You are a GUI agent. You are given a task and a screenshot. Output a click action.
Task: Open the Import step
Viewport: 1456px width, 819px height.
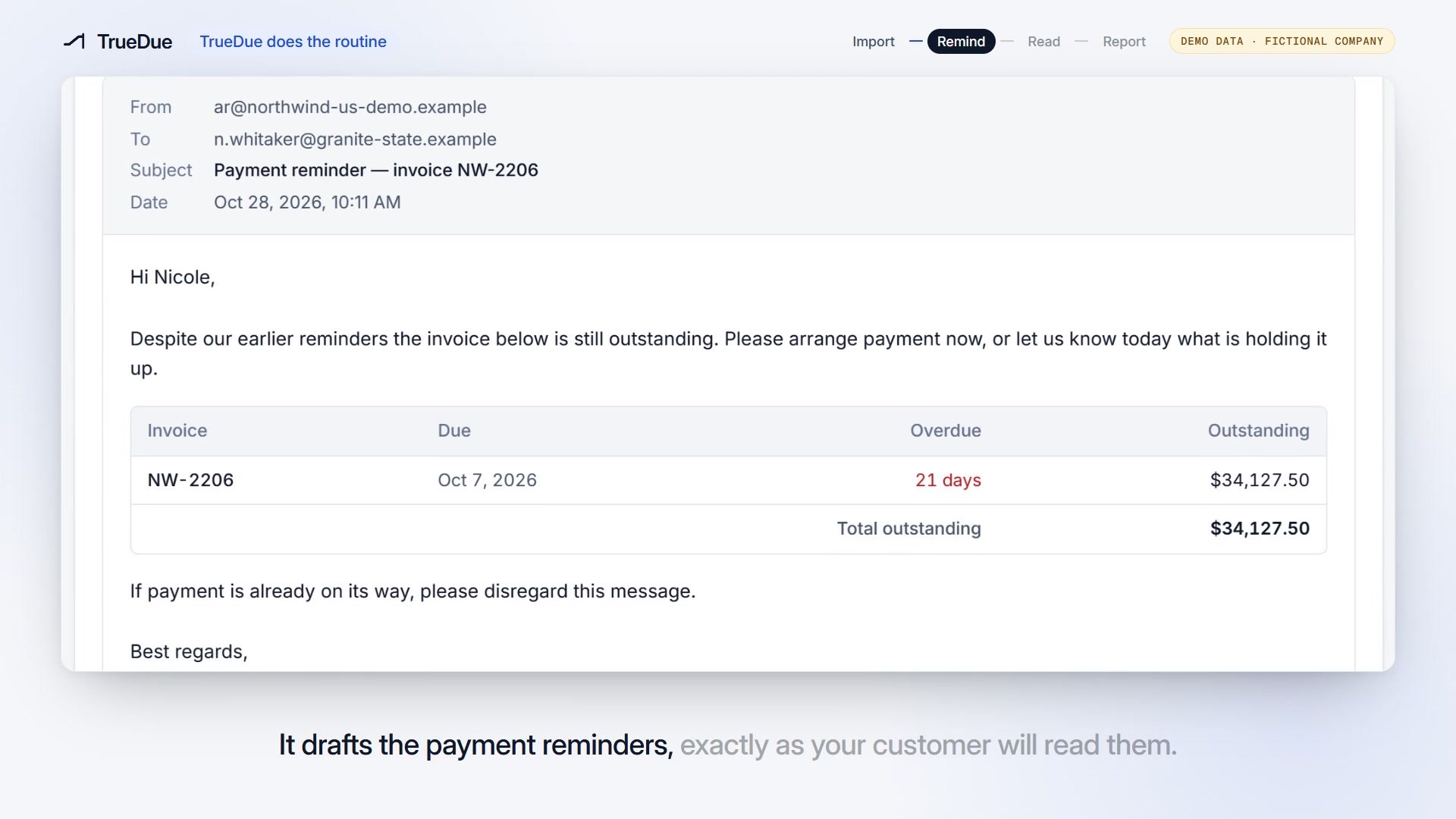(873, 42)
